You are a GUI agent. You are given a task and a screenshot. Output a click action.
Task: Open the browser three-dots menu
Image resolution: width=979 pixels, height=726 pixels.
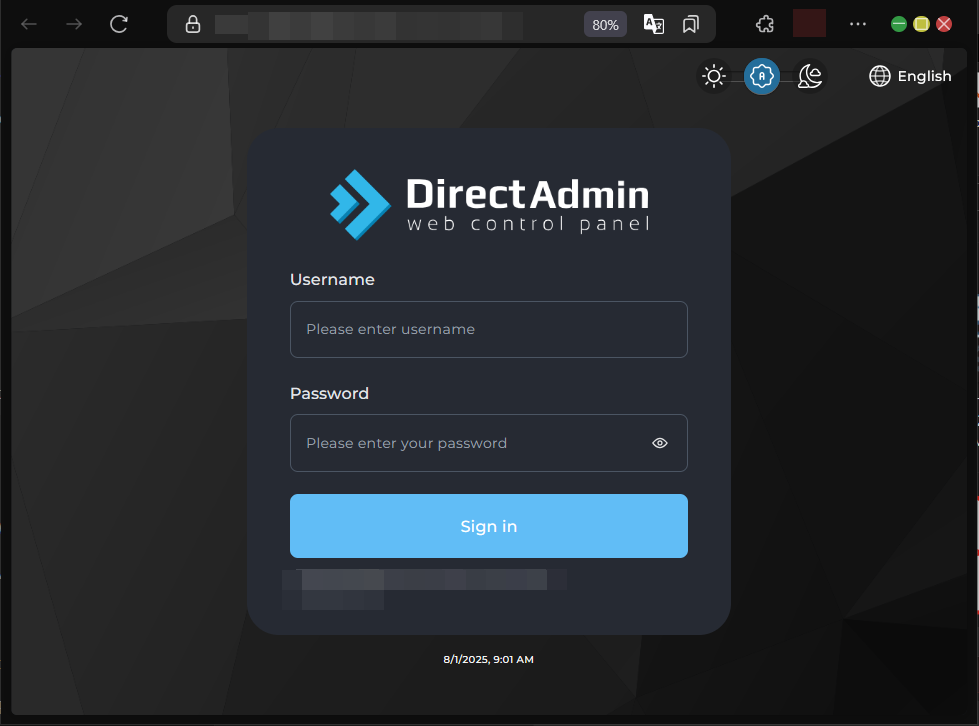coord(858,24)
